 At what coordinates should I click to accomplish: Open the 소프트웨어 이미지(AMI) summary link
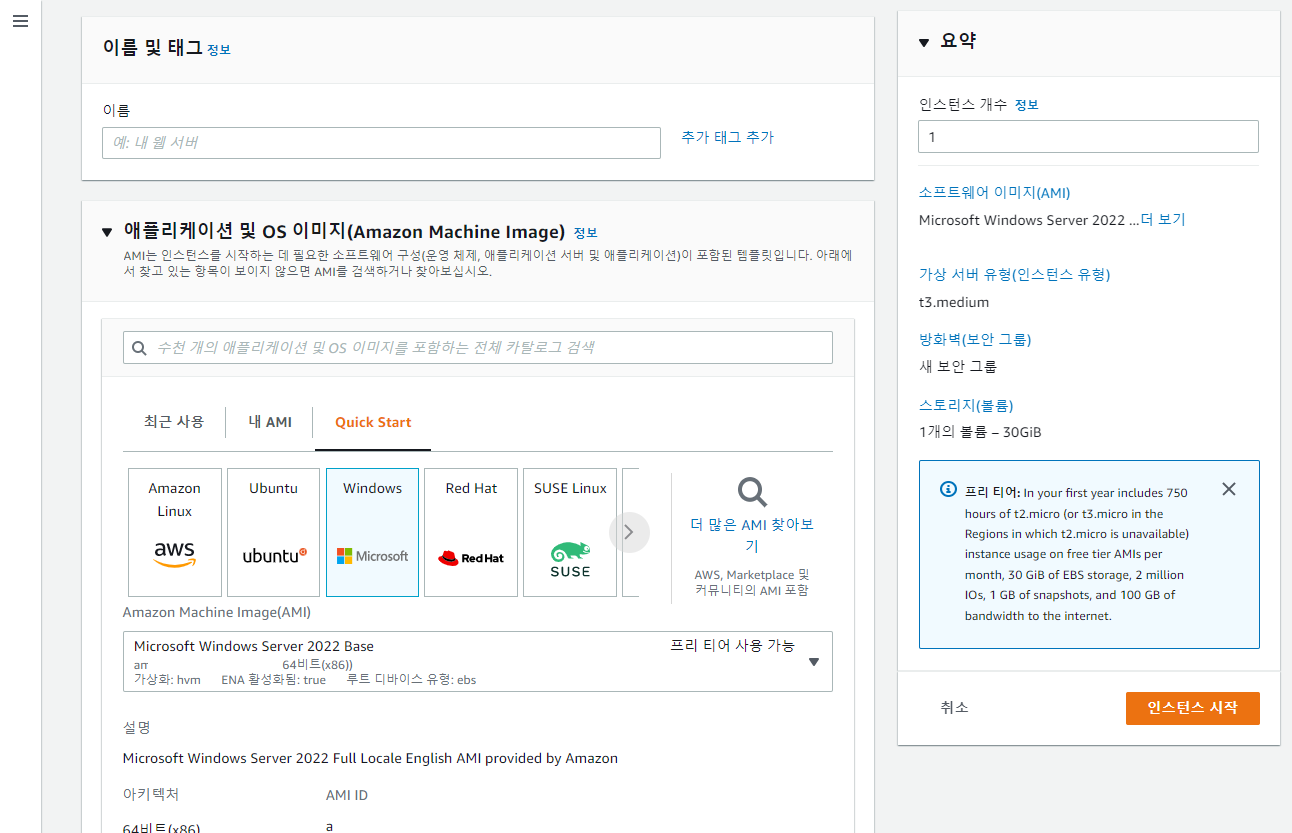point(994,193)
